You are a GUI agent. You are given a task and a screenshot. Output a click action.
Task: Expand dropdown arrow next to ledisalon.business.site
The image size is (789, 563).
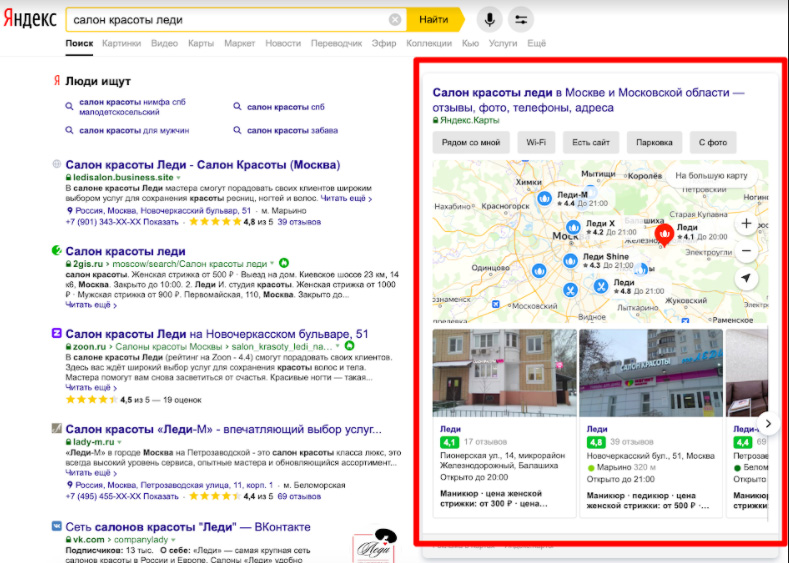178,178
